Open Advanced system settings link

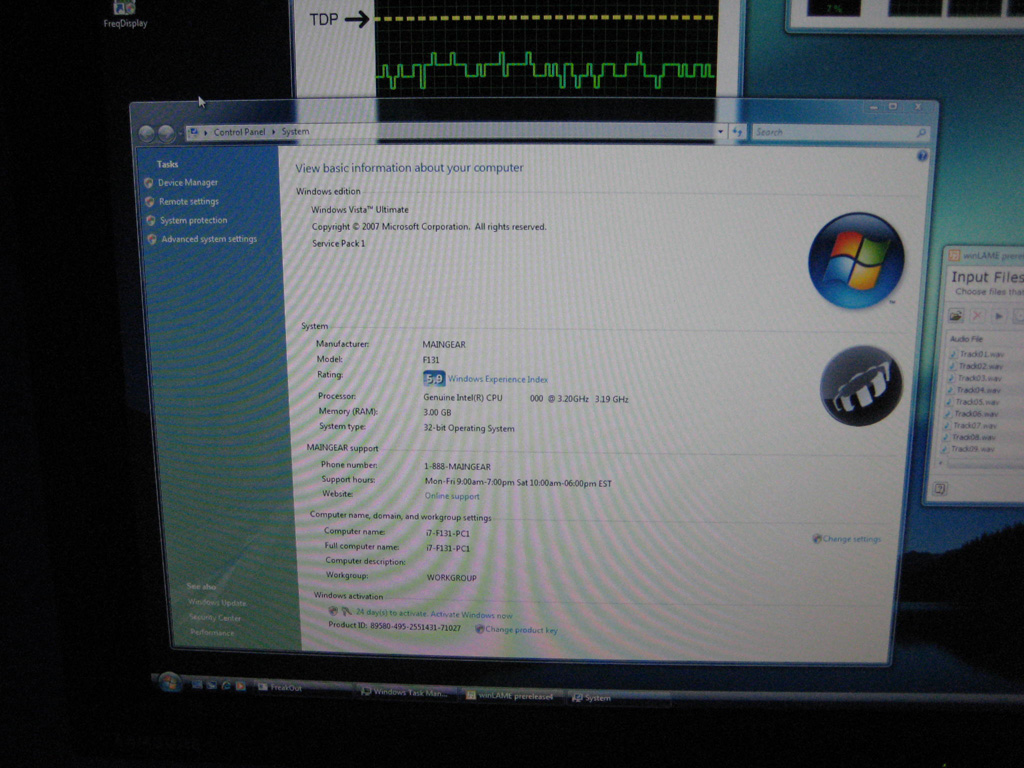(x=209, y=239)
